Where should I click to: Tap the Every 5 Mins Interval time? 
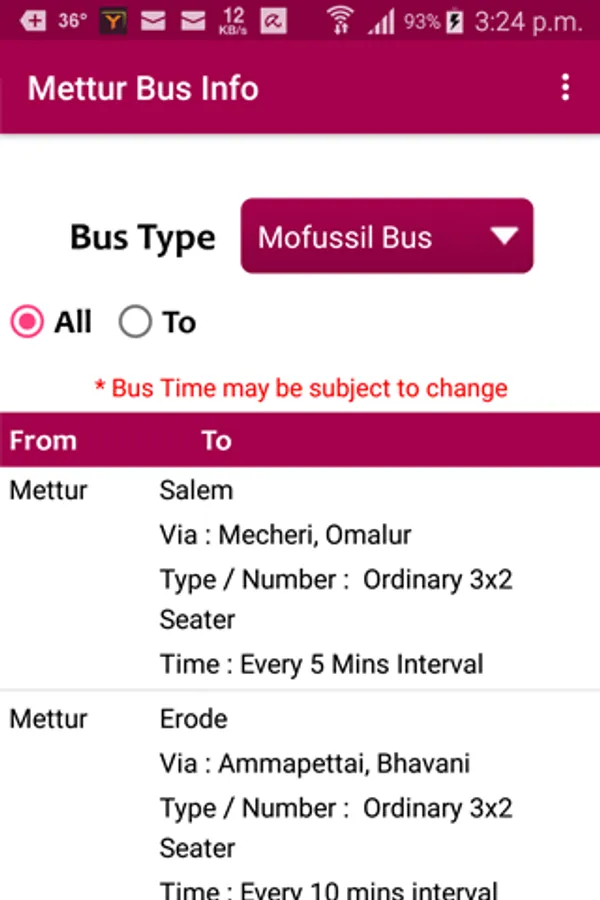tap(321, 664)
